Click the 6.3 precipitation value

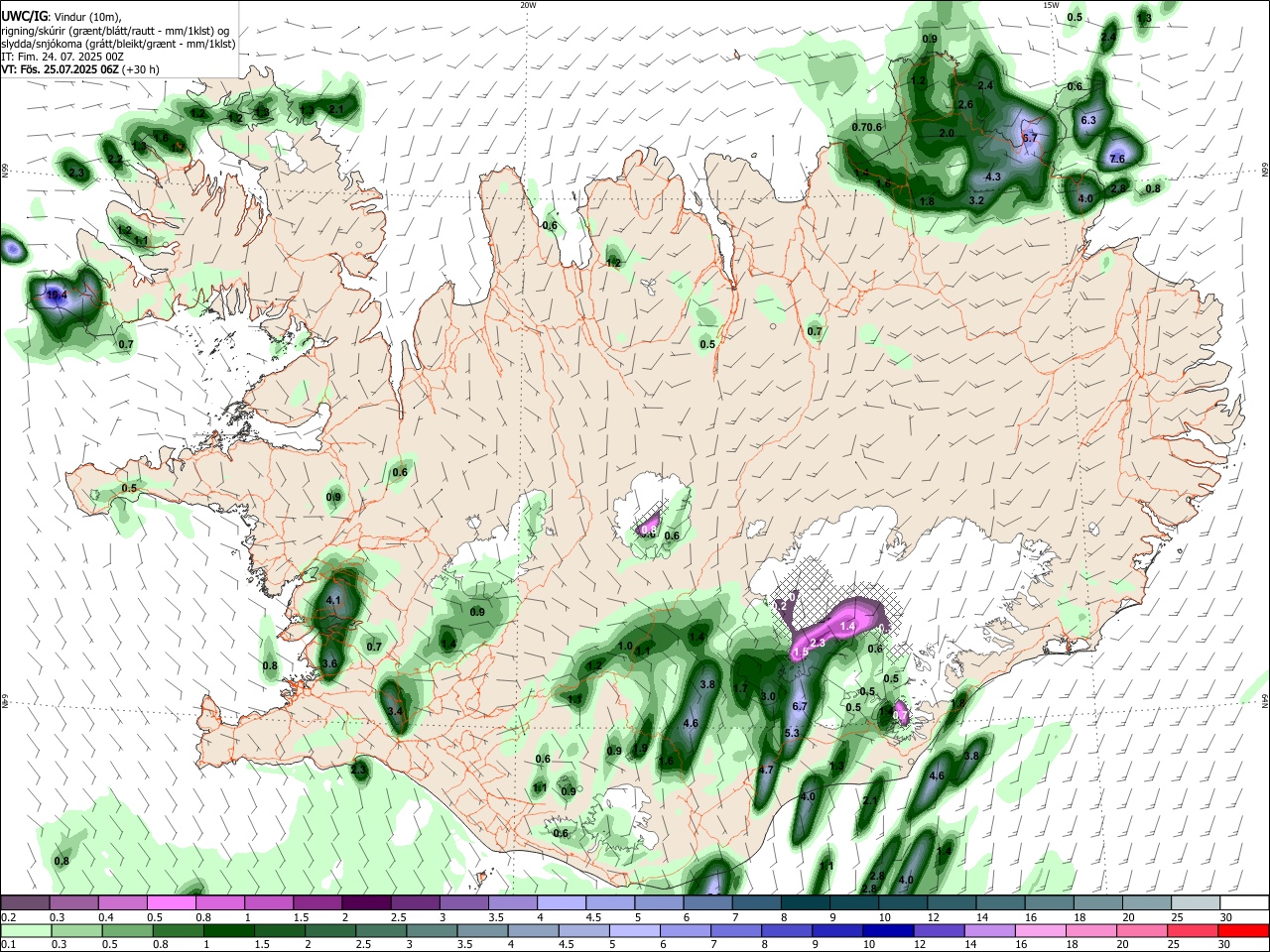coord(1087,120)
